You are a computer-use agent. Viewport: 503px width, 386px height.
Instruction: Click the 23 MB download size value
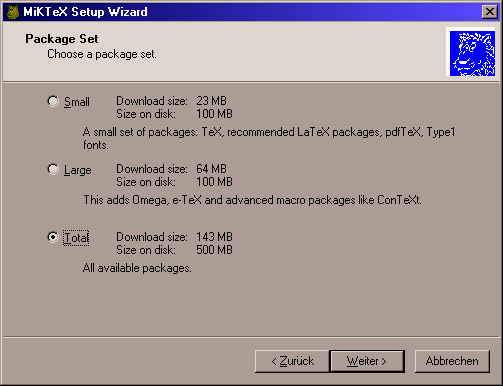(211, 101)
